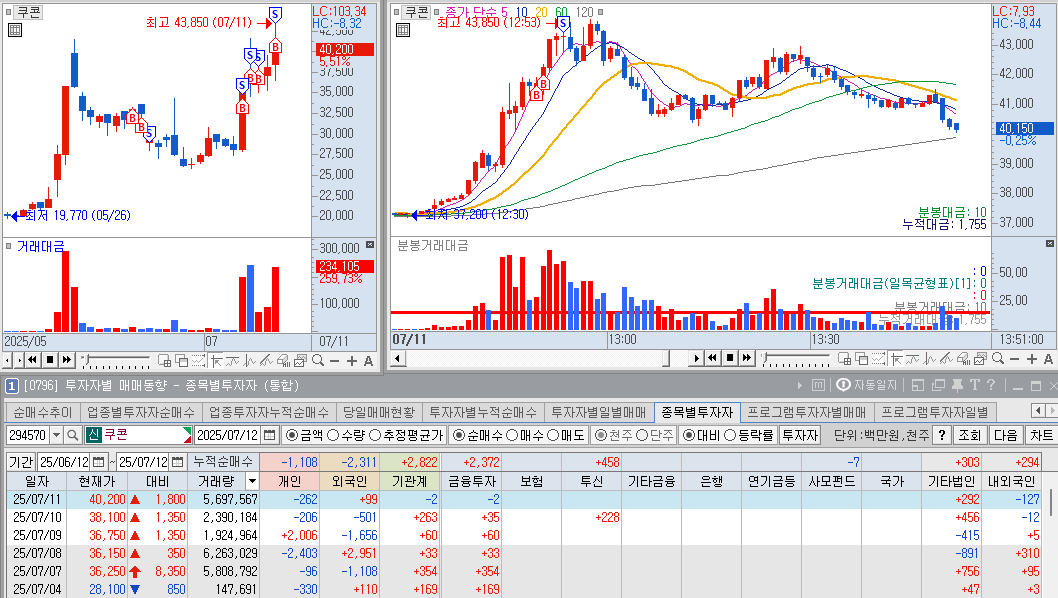1058x598 pixels.
Task: Click the 'A' auto-scale icon in right chart toolbar
Action: [1048, 358]
